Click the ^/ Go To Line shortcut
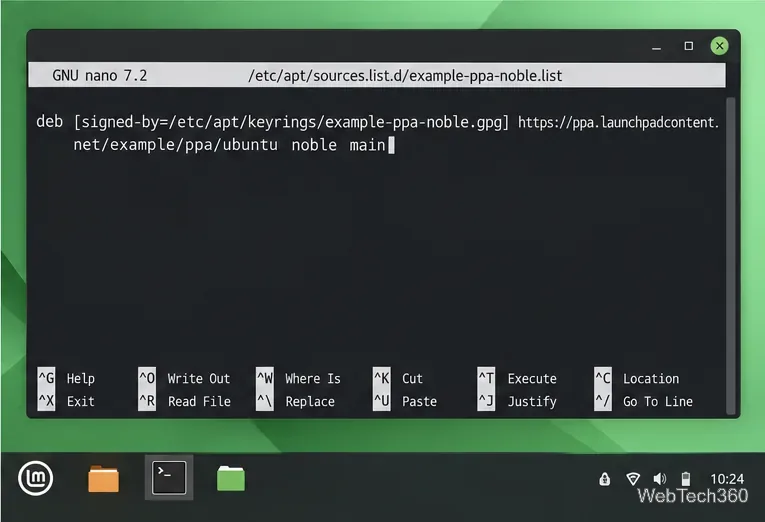The height and width of the screenshot is (522, 765). click(644, 402)
